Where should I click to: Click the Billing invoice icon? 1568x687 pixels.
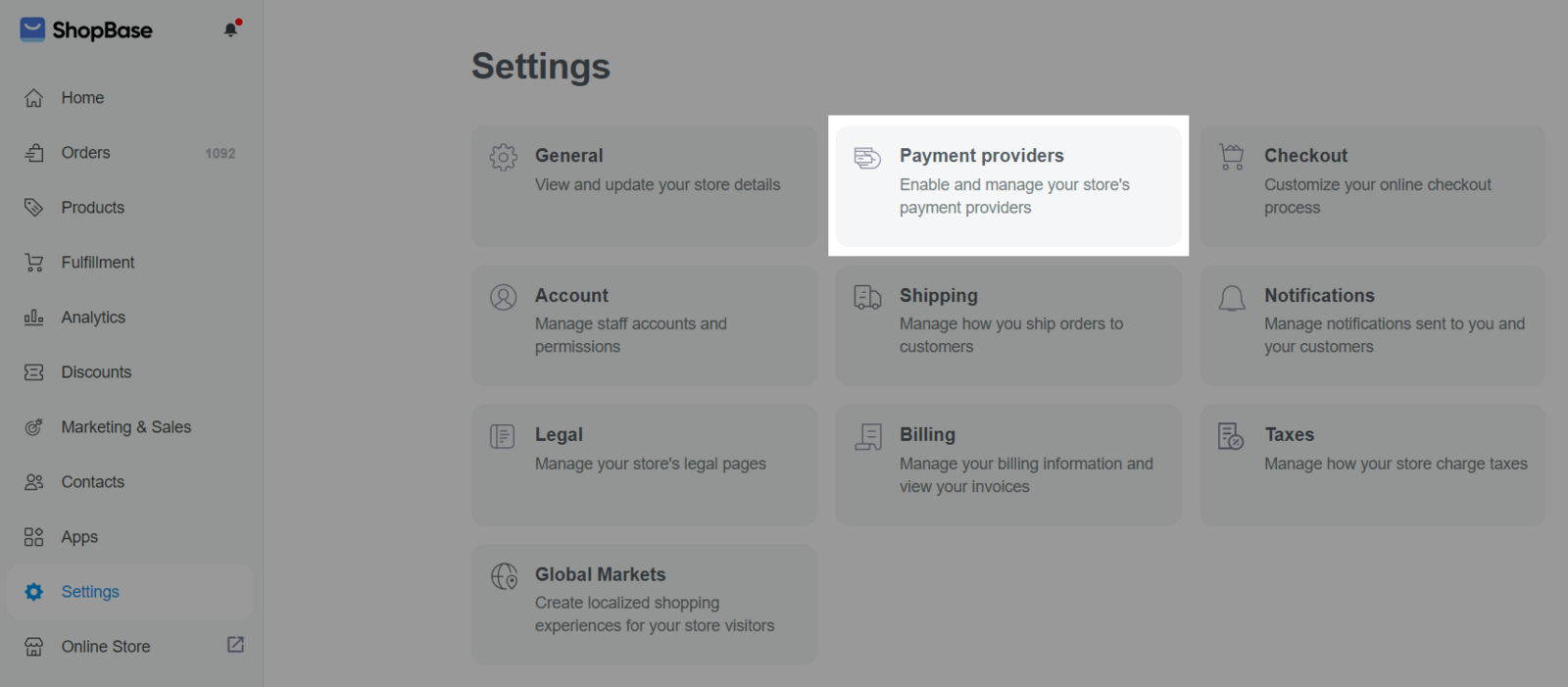(x=868, y=437)
